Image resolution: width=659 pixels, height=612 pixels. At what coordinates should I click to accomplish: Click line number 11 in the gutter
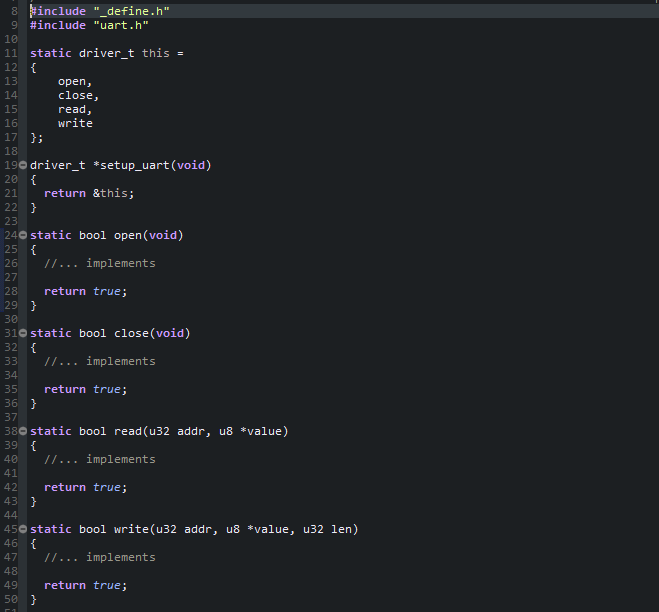pyautogui.click(x=11, y=53)
